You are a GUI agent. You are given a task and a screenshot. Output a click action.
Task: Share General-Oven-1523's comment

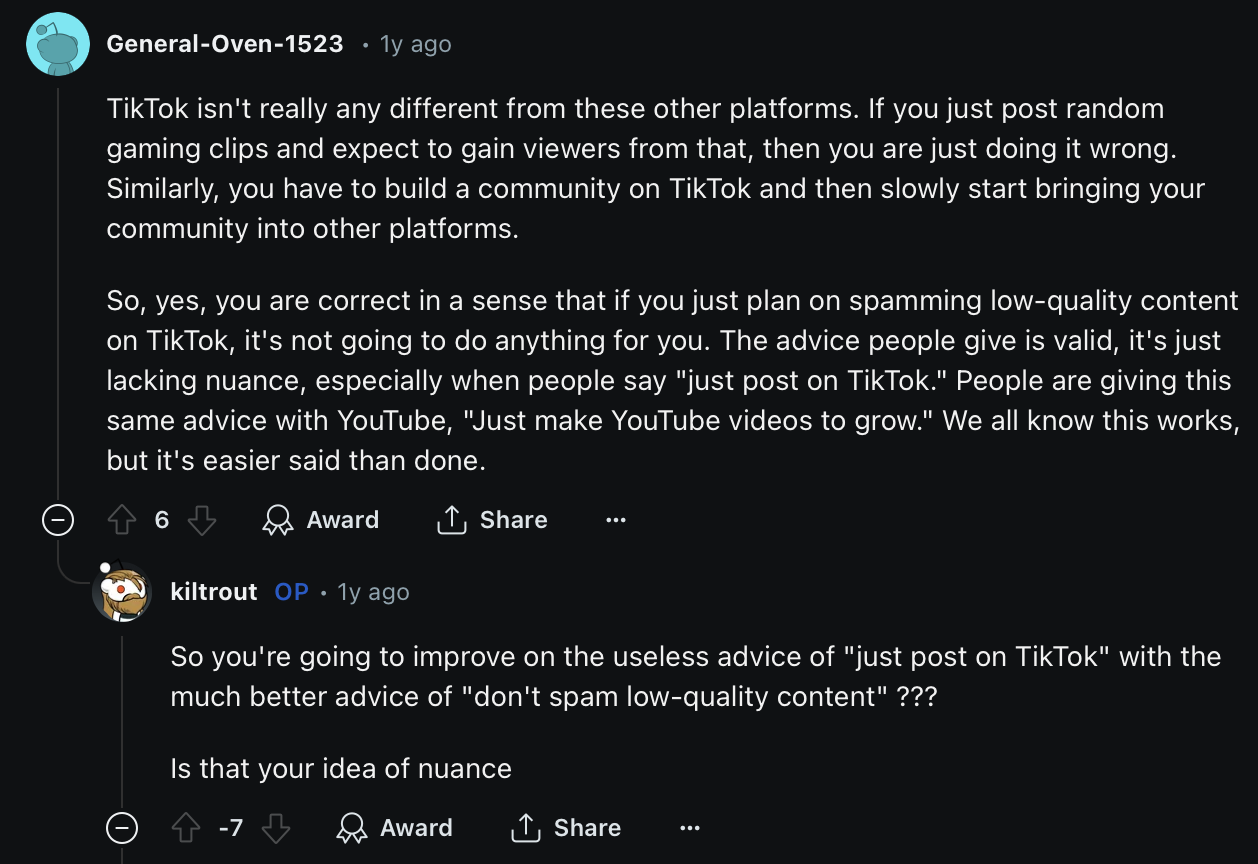pos(492,520)
